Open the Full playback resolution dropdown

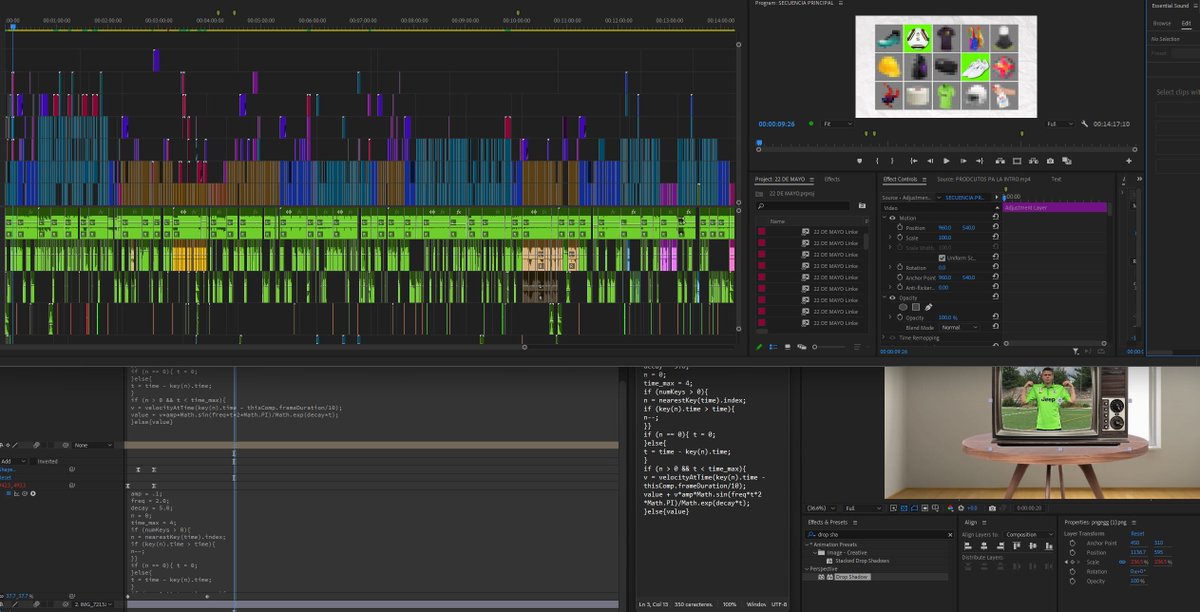click(1058, 124)
